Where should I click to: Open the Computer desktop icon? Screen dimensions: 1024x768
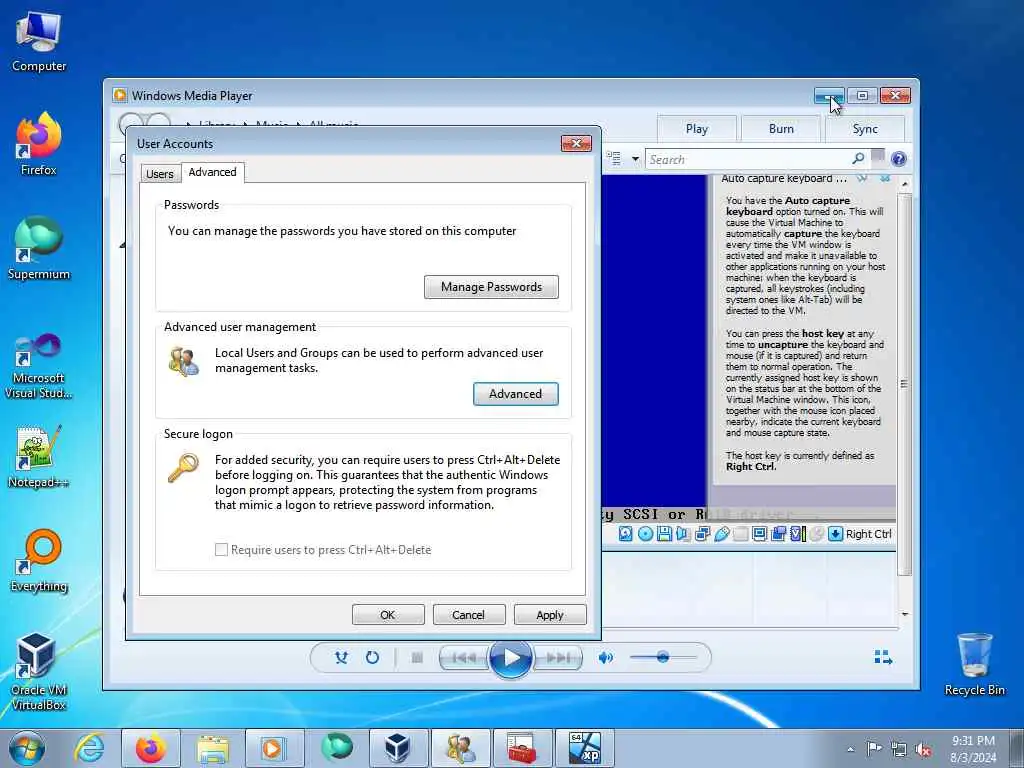click(x=39, y=41)
